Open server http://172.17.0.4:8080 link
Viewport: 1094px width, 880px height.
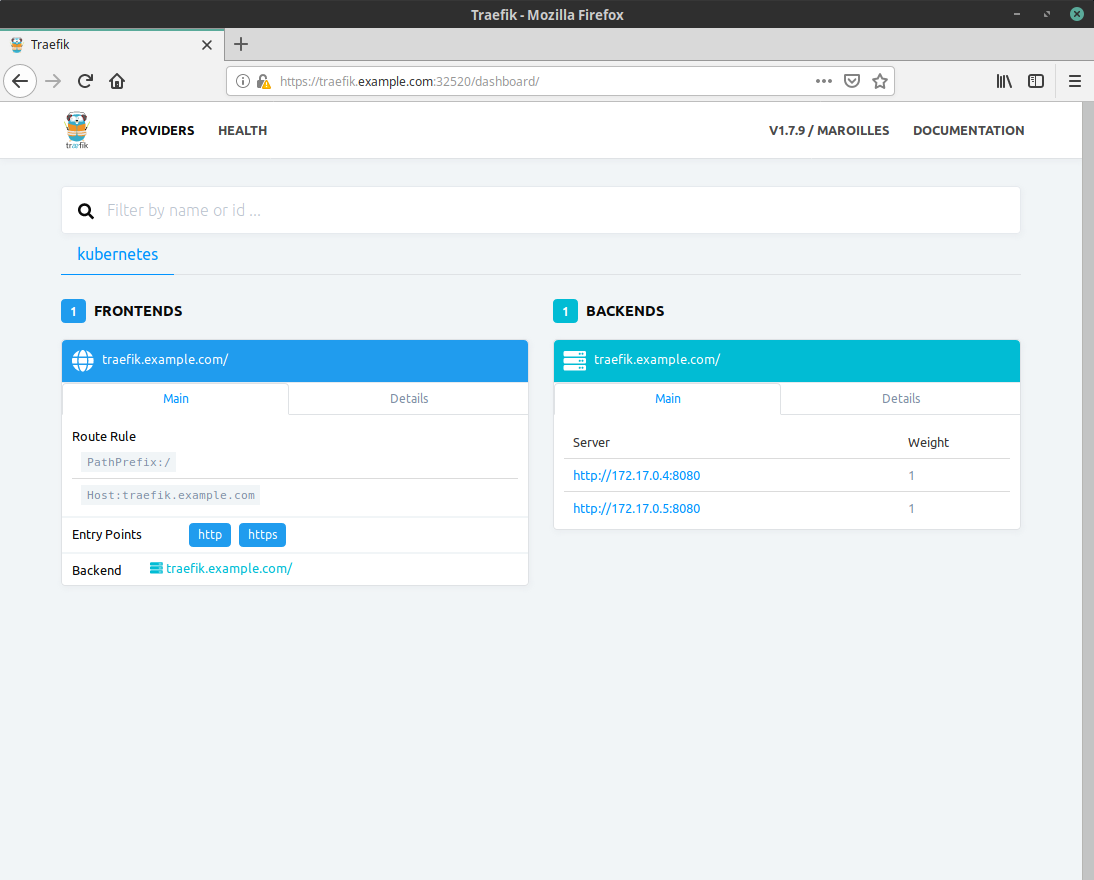tap(636, 475)
